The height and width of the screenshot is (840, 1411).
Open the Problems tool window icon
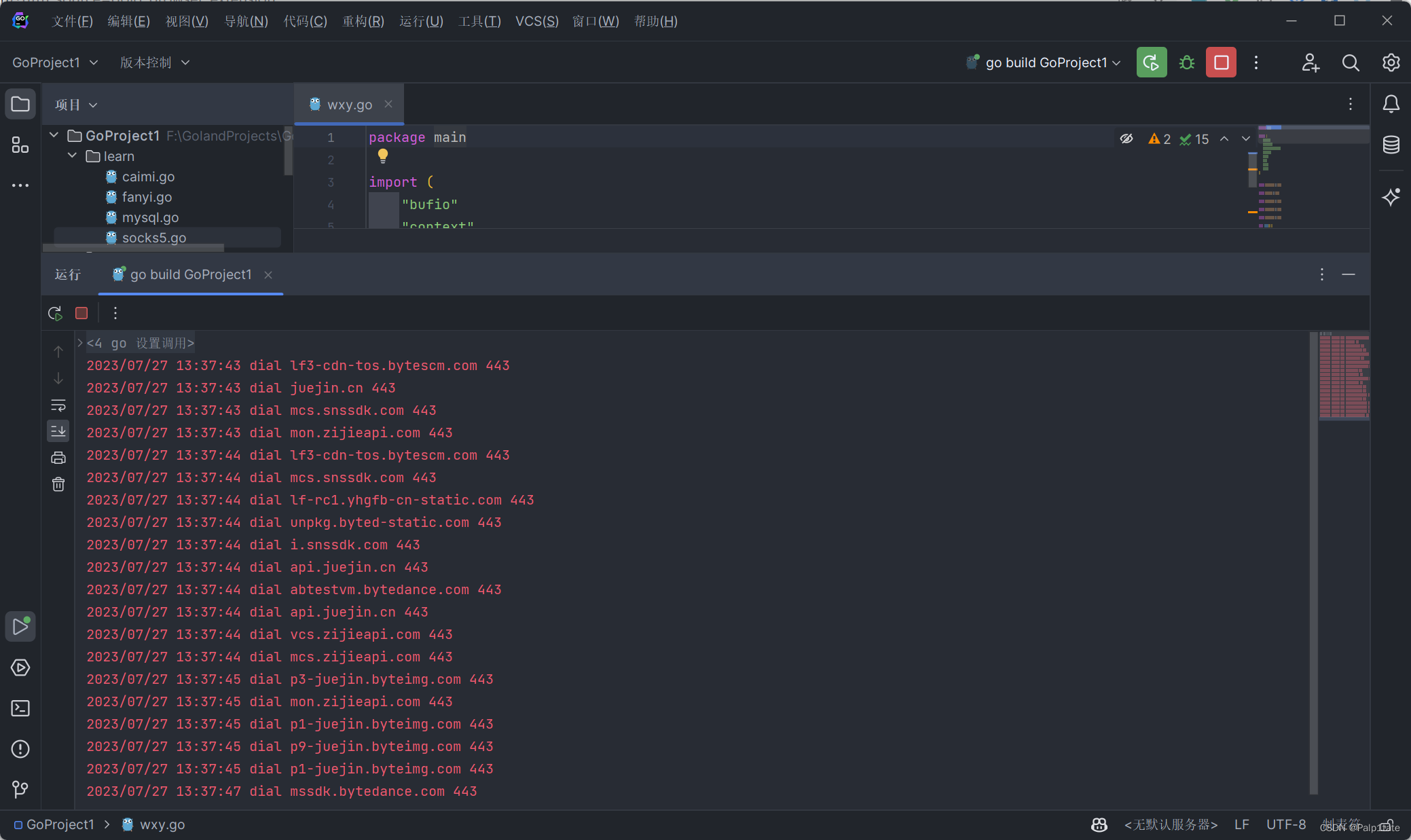click(x=20, y=749)
